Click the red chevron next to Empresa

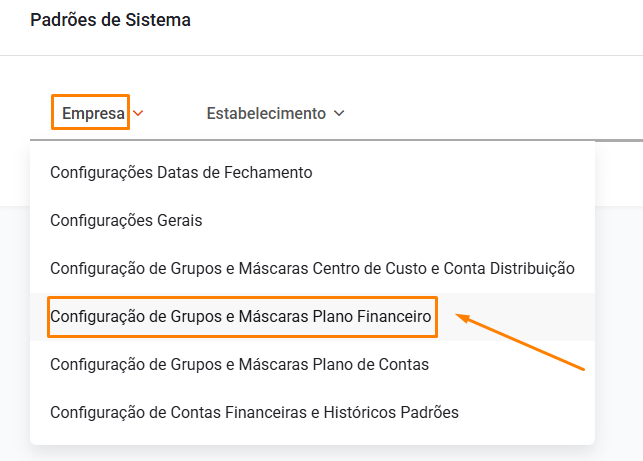(x=138, y=114)
